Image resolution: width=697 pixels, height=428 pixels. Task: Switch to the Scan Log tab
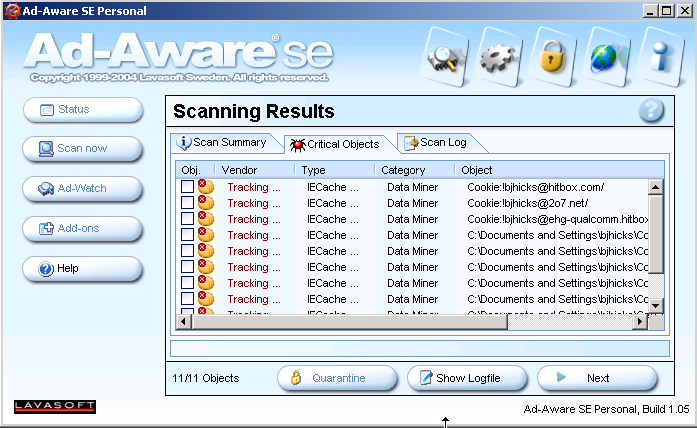point(438,143)
